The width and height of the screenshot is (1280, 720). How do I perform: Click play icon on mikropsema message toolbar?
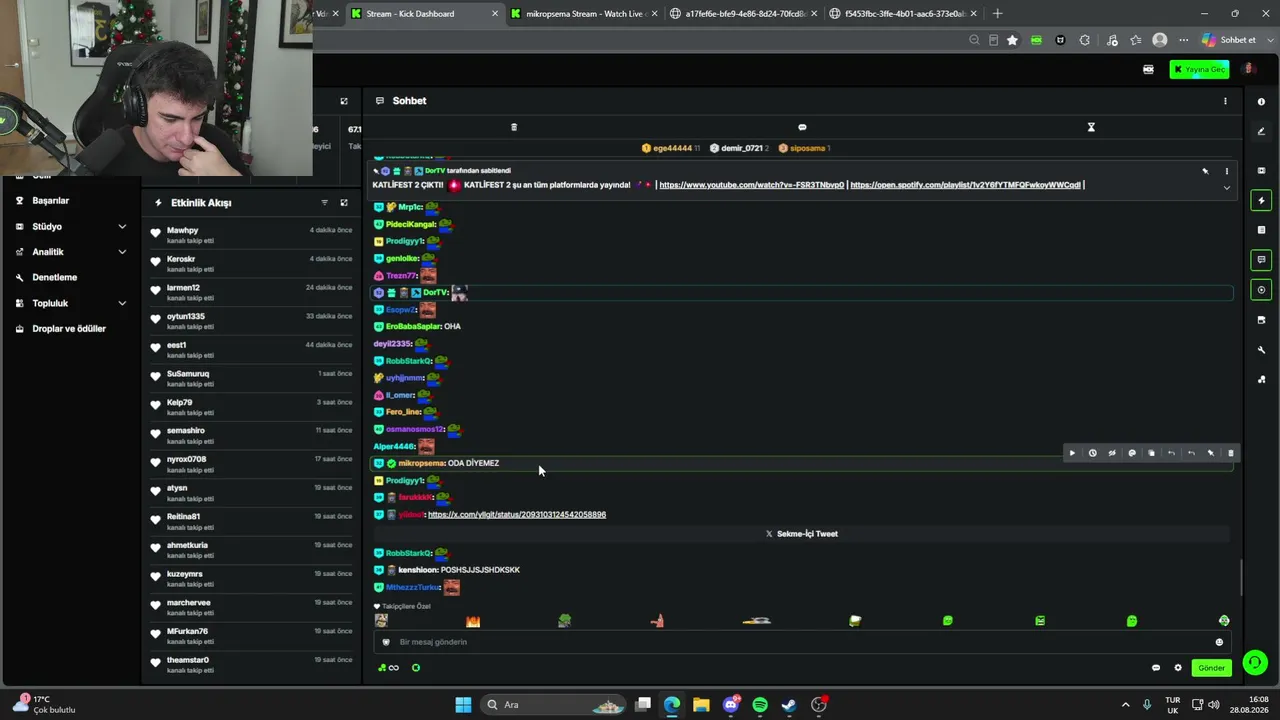point(1072,453)
